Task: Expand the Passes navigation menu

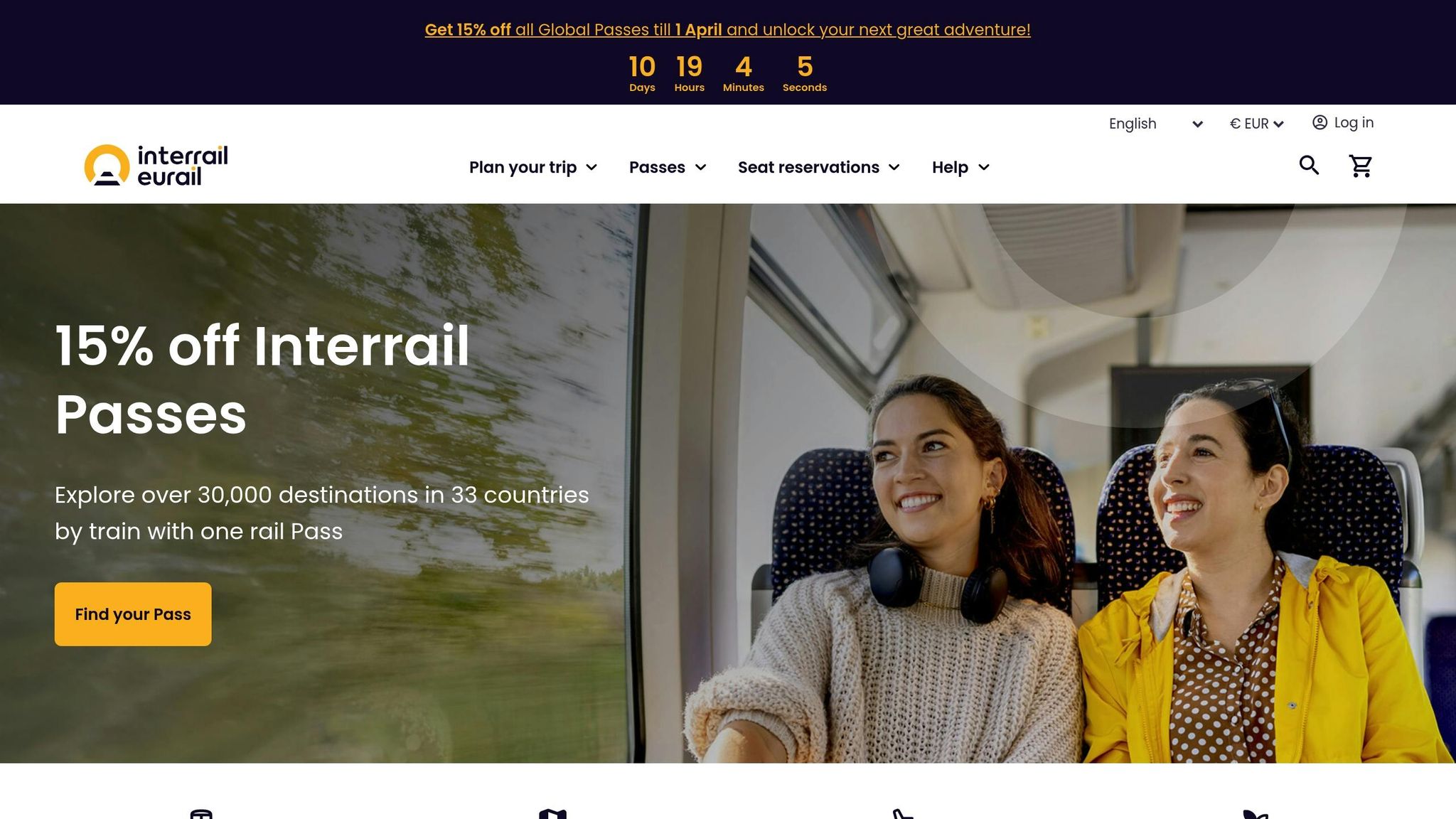Action: (668, 167)
